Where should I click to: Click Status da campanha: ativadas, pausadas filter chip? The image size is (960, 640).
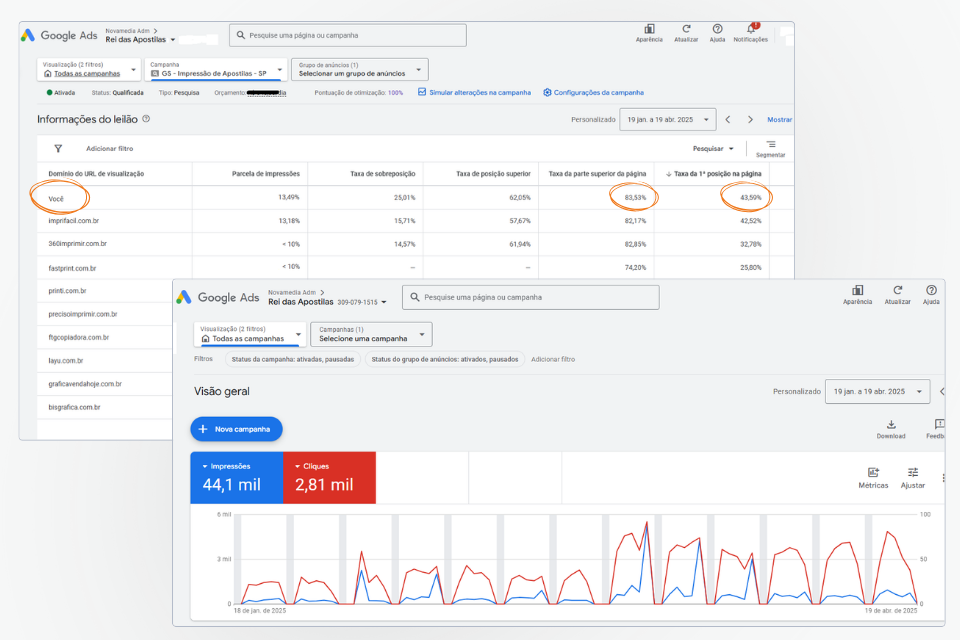(293, 360)
